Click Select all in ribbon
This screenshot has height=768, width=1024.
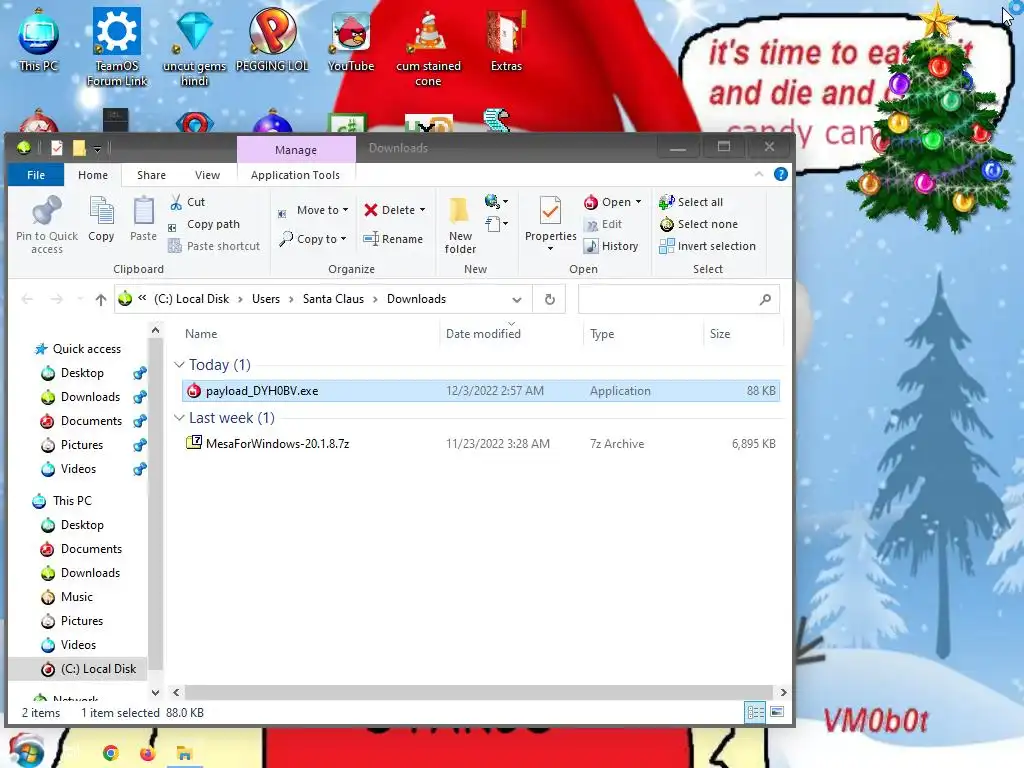691,202
